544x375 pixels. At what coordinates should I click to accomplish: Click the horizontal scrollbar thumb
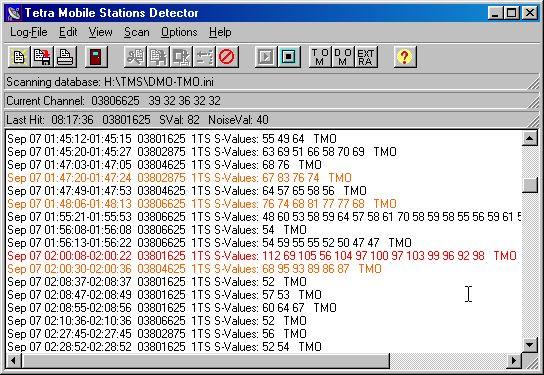(206, 361)
